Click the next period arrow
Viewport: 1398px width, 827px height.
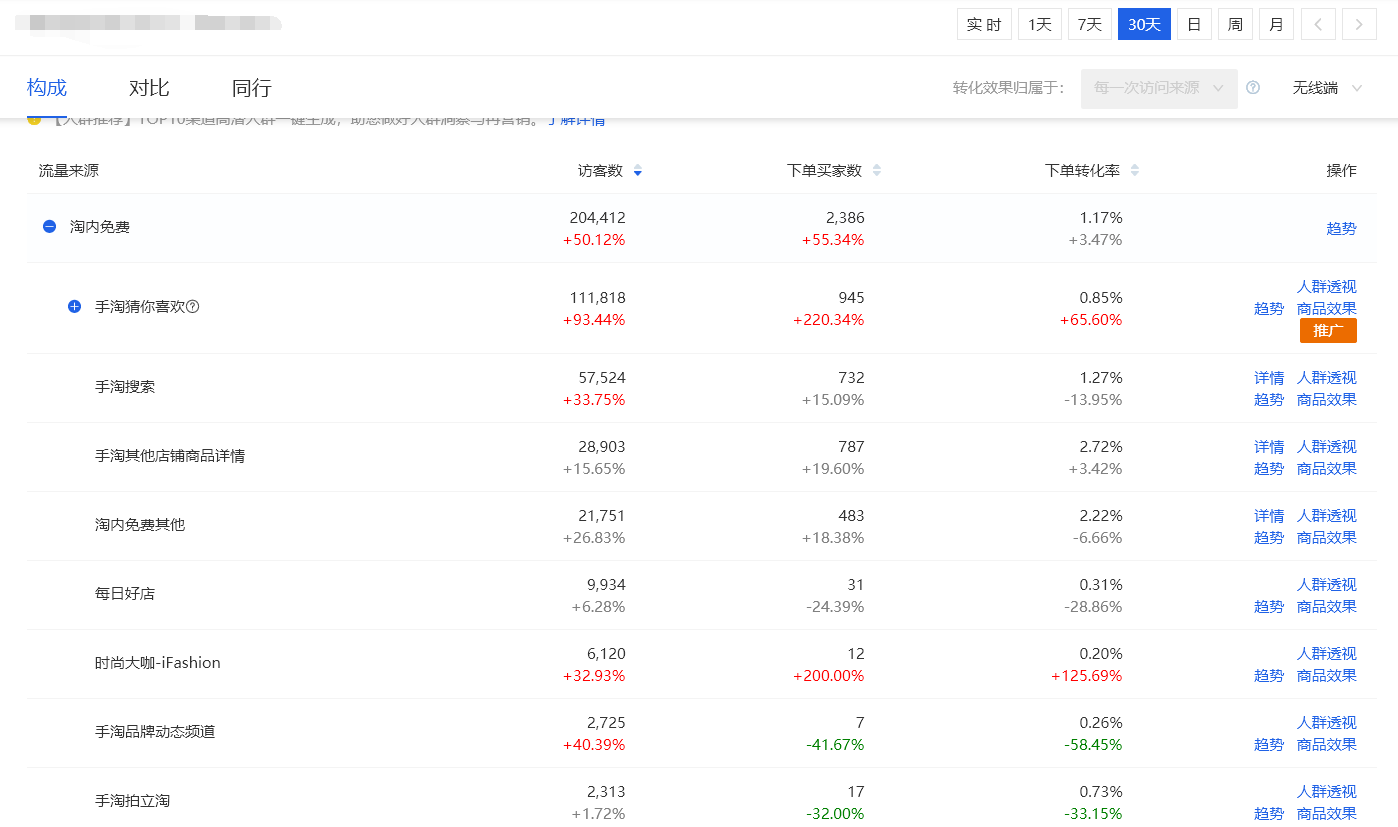[x=1359, y=23]
